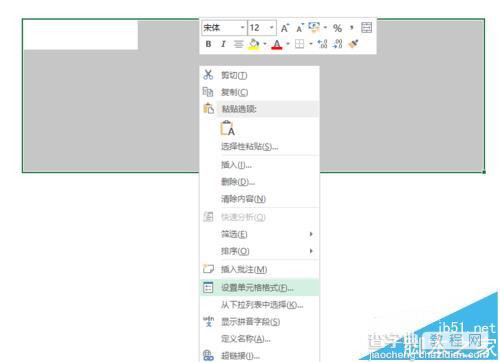Viewport: 500px width, 362px height.
Task: Open accounting number format dropdown arrow
Action: click(325, 28)
